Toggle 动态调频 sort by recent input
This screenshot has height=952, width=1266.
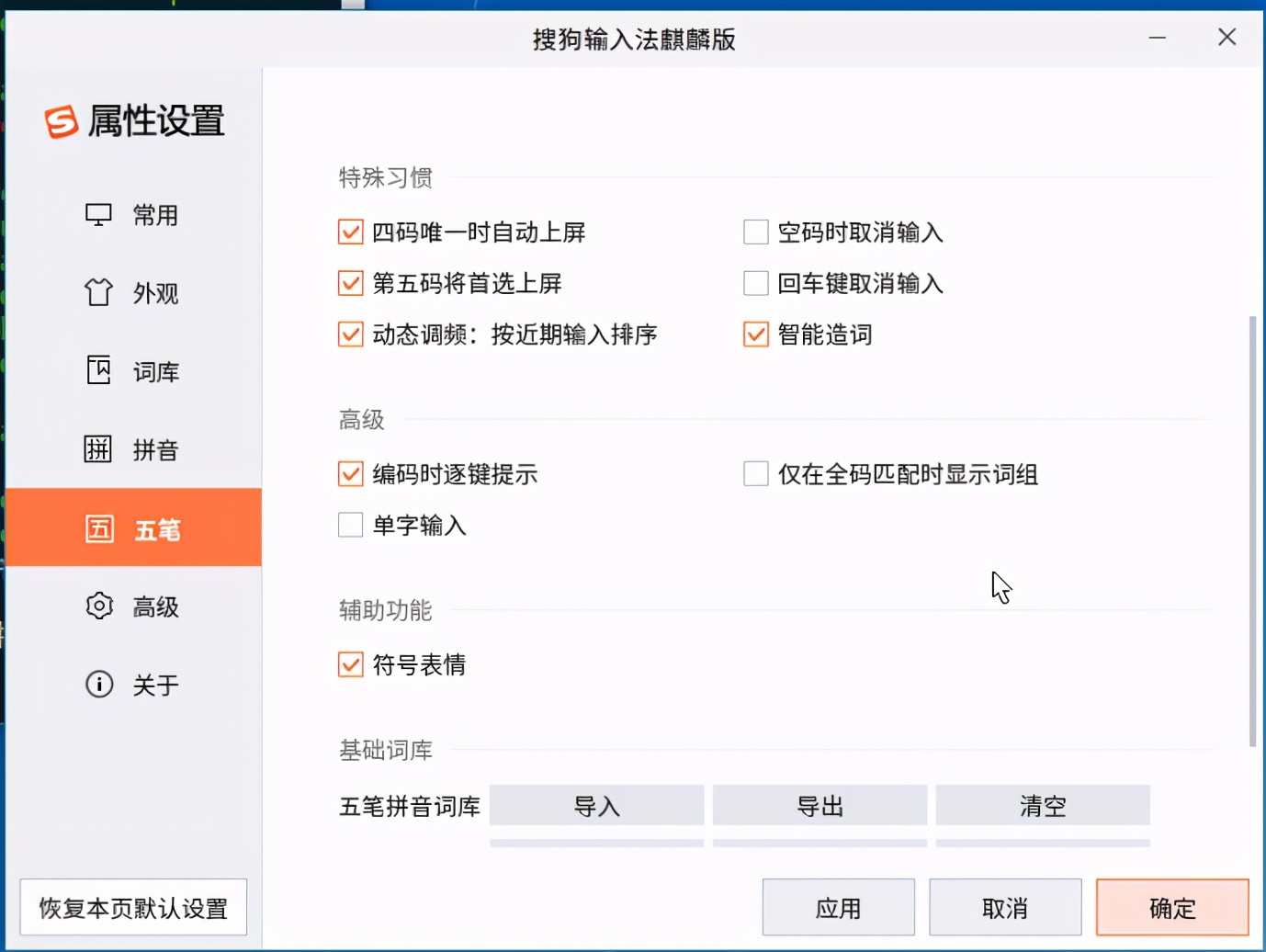click(x=351, y=334)
